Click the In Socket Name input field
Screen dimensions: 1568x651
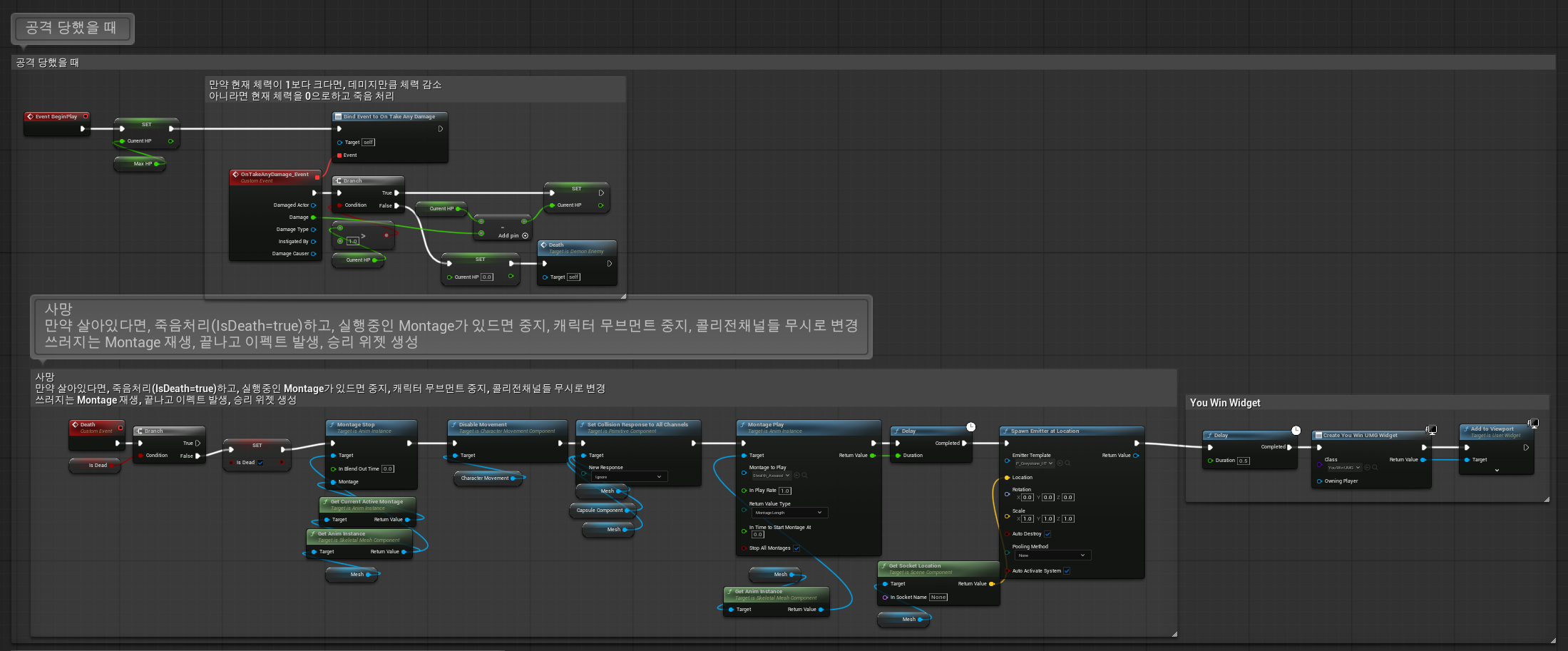(938, 598)
